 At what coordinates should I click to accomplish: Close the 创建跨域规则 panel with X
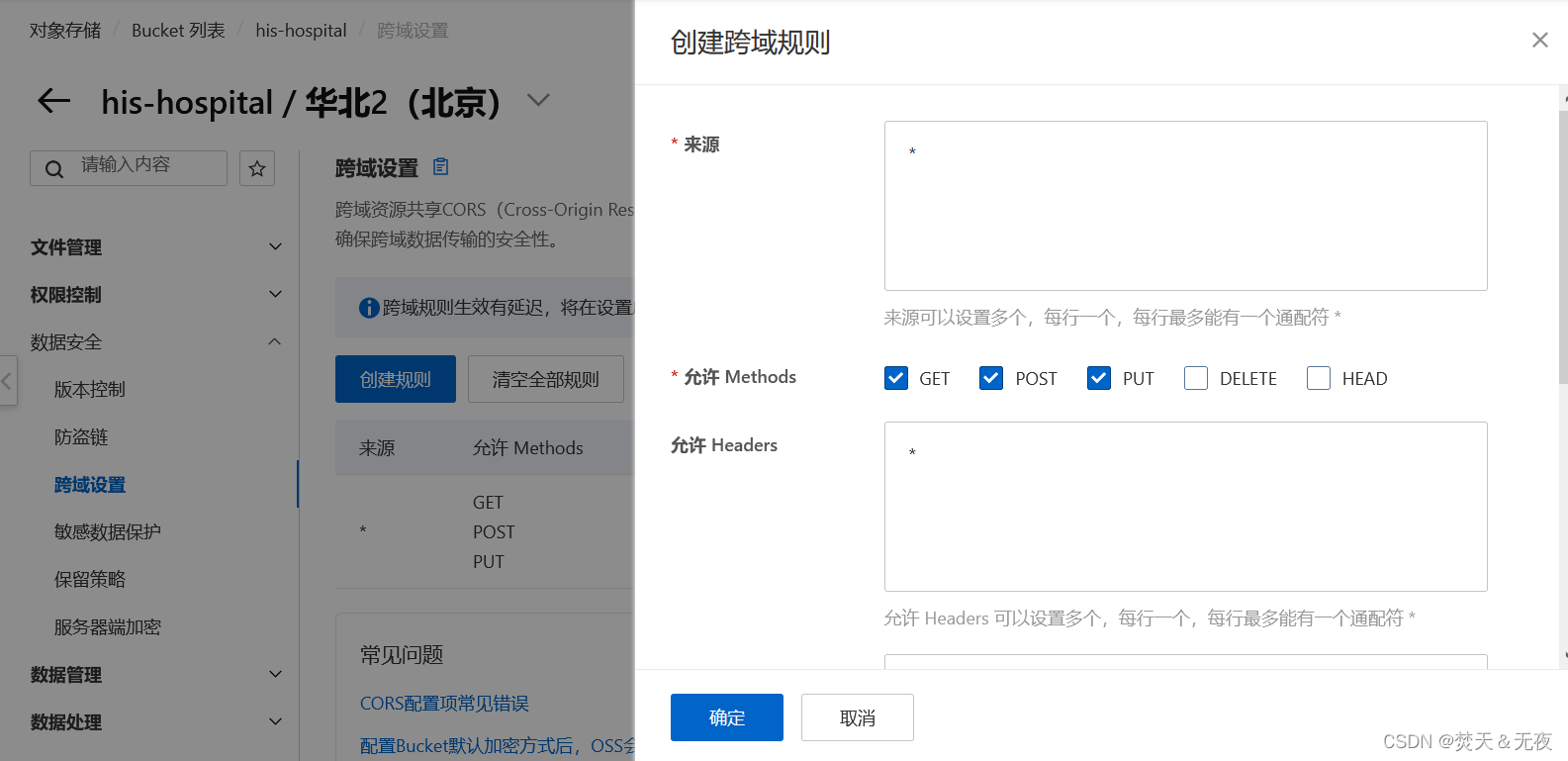coord(1540,40)
